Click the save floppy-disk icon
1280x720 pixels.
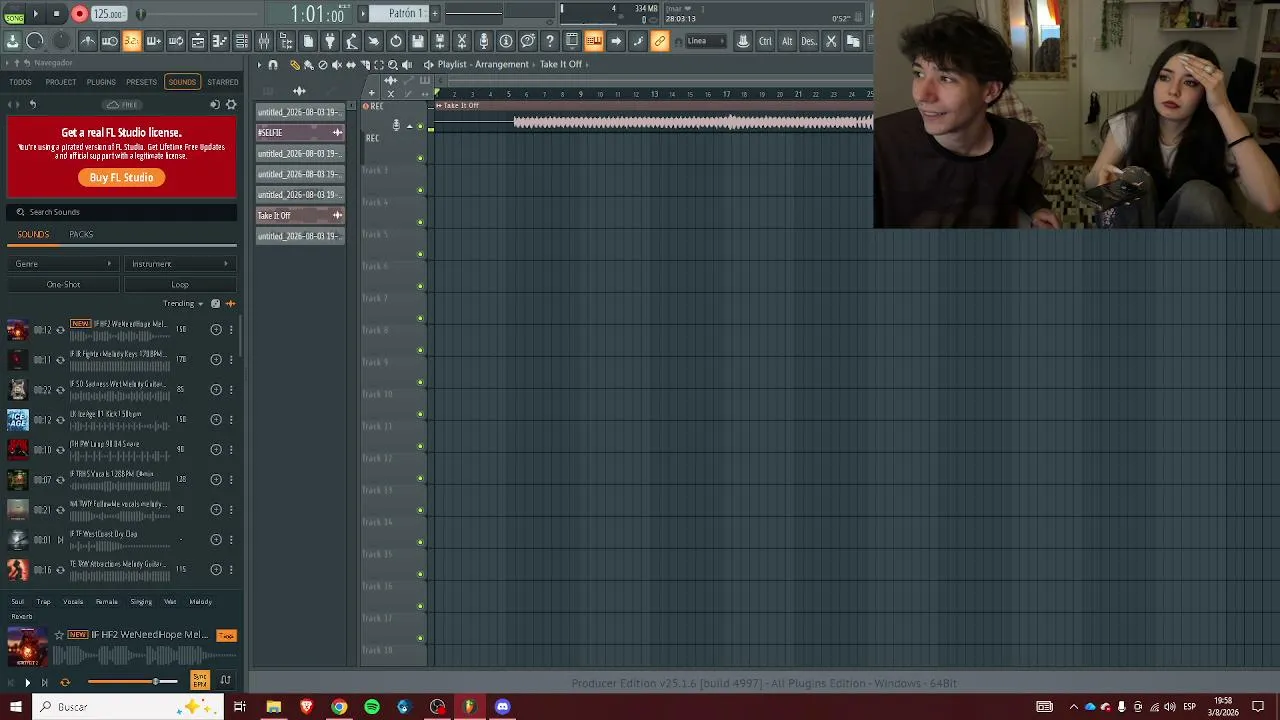418,41
